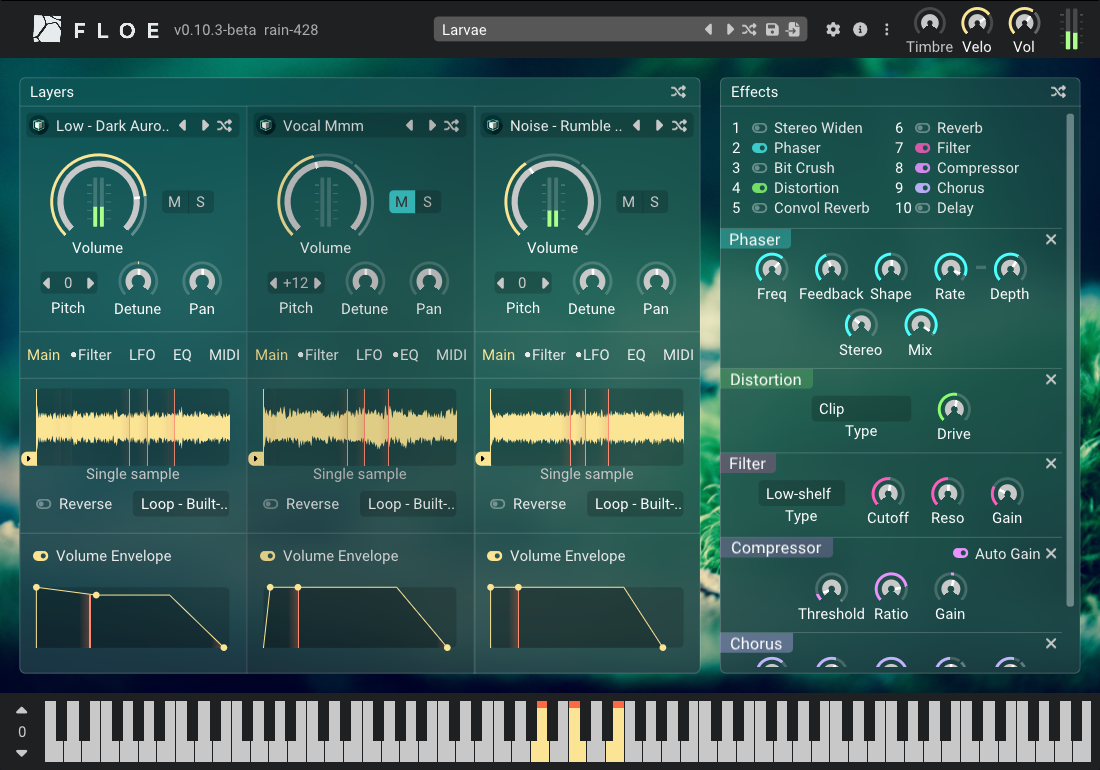Open Noise - Rumble instrument picker

click(565, 126)
